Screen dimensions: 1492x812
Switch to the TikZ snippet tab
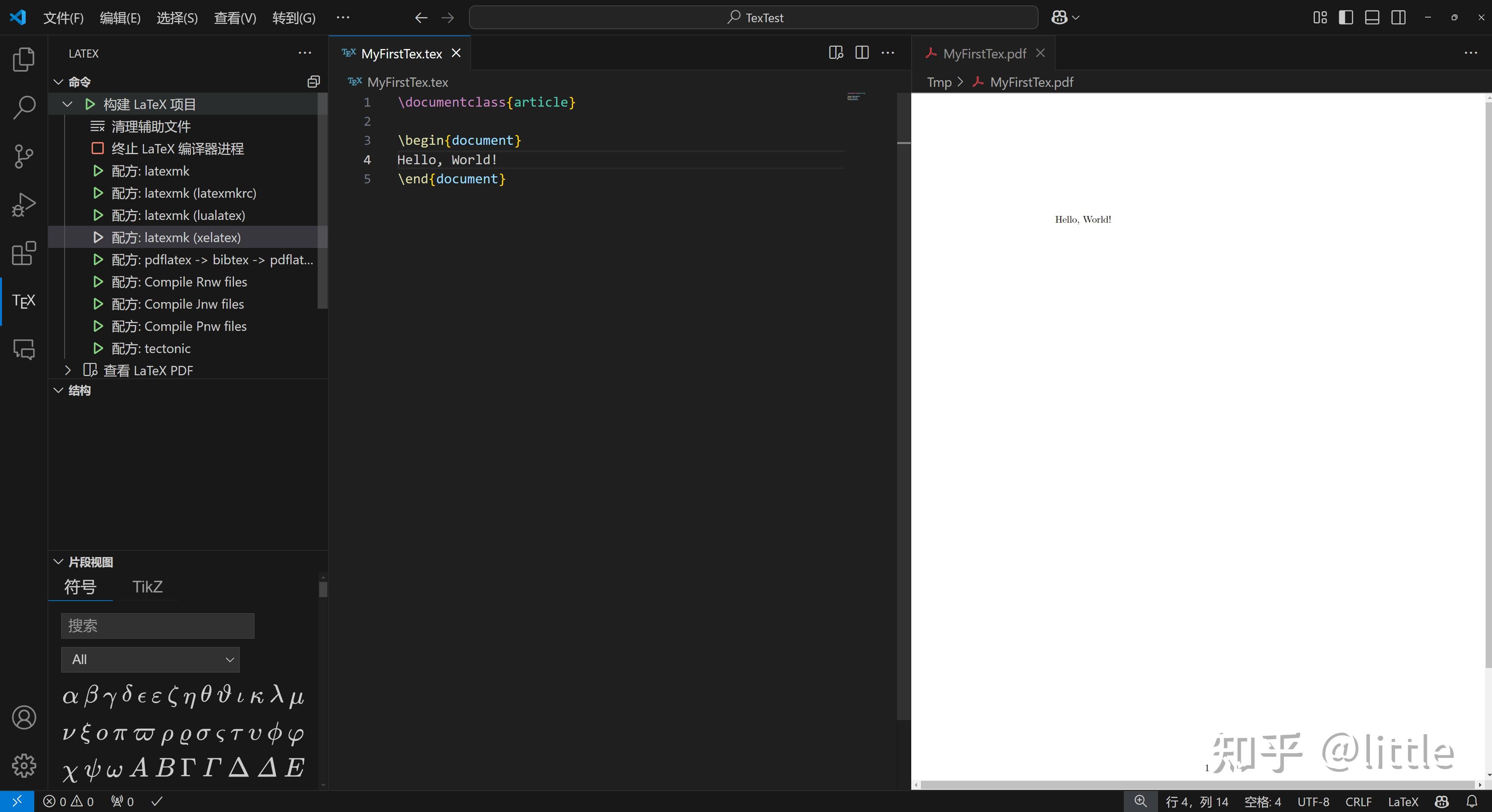click(147, 587)
